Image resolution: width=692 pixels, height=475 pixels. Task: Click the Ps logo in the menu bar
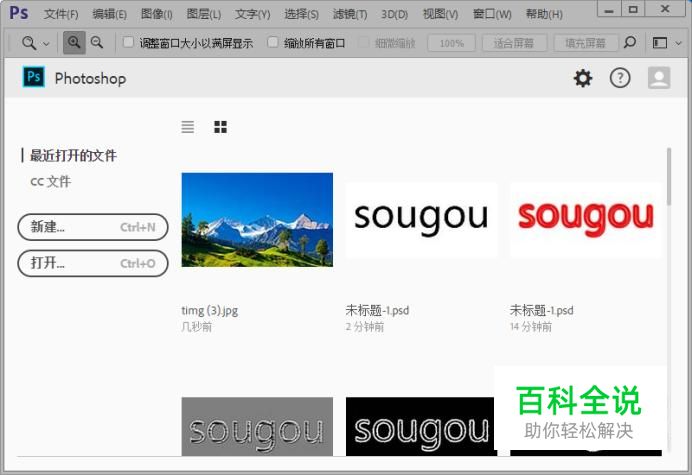19,13
